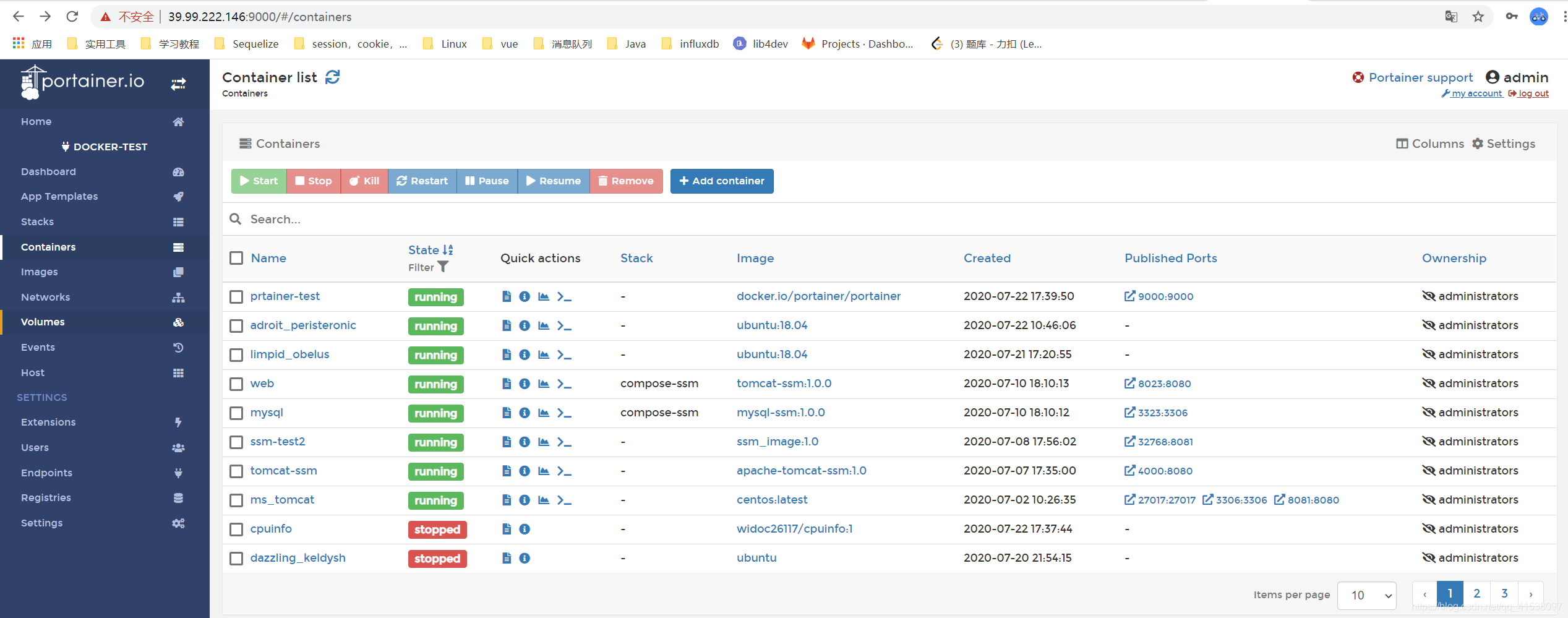
Task: Open published port 9000:9000 link
Action: click(1159, 296)
